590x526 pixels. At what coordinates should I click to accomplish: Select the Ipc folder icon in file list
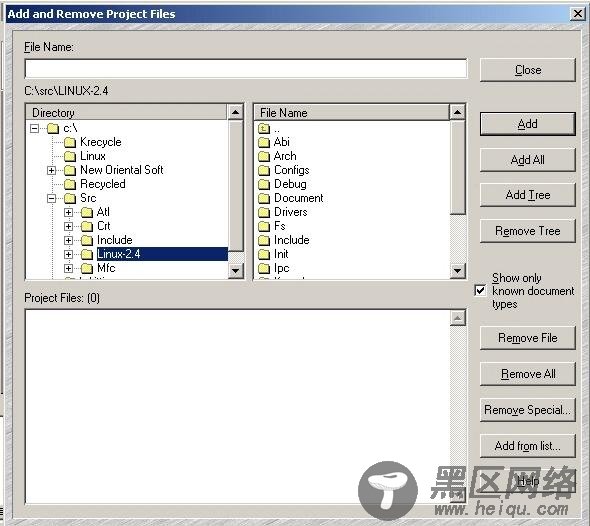[264, 268]
